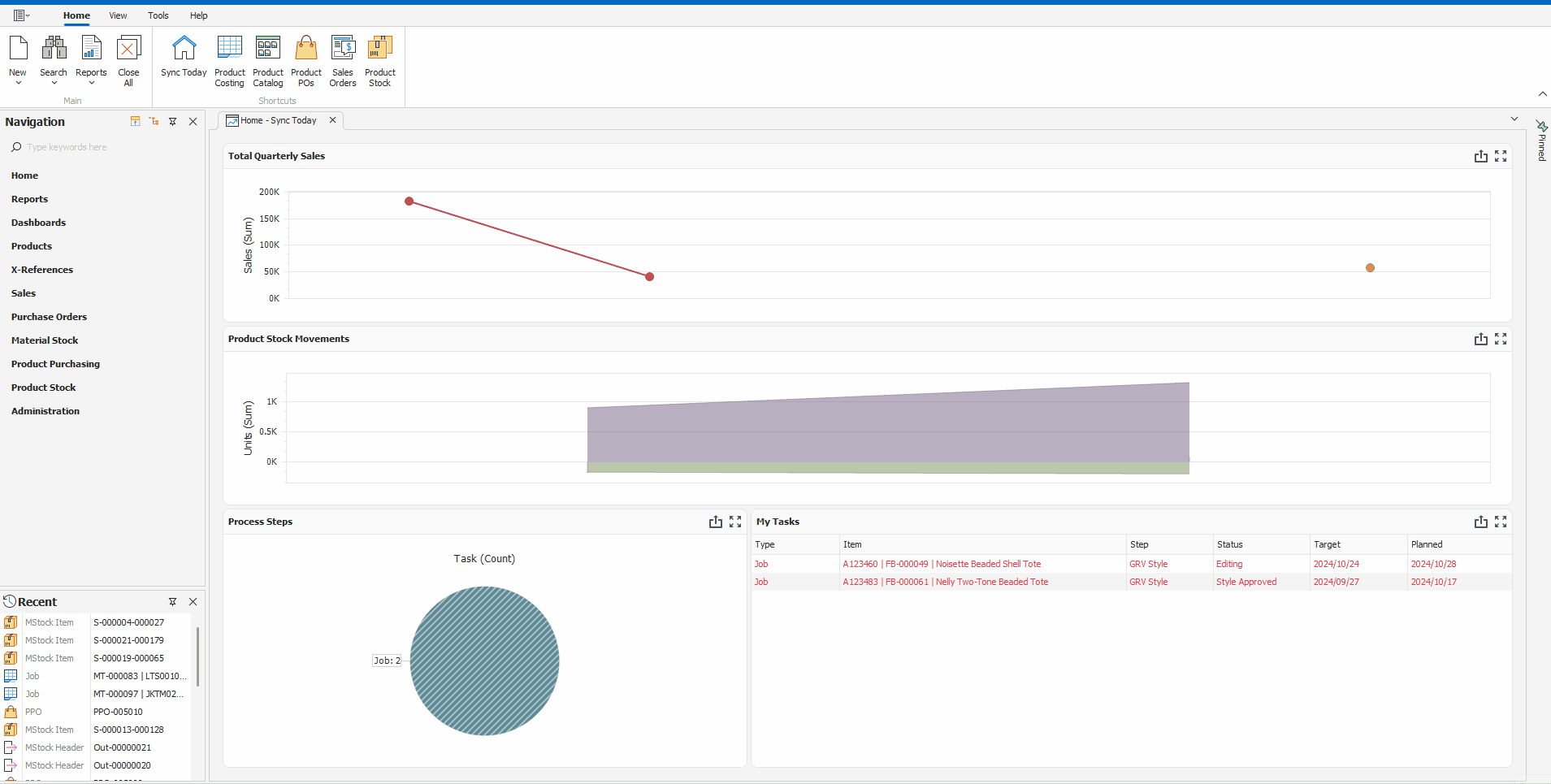Open Administration in the navigation list

tap(45, 411)
